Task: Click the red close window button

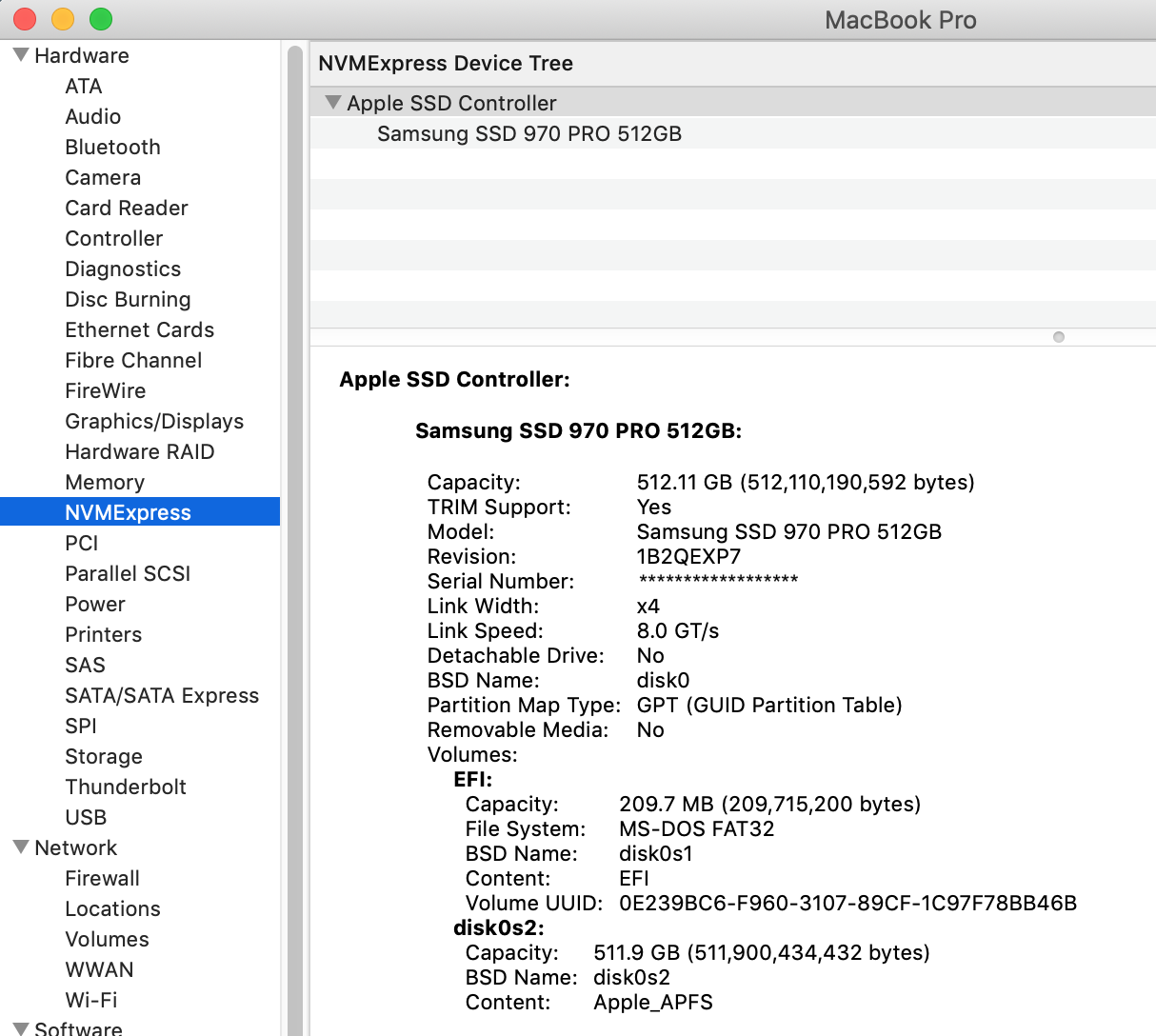Action: [25, 19]
